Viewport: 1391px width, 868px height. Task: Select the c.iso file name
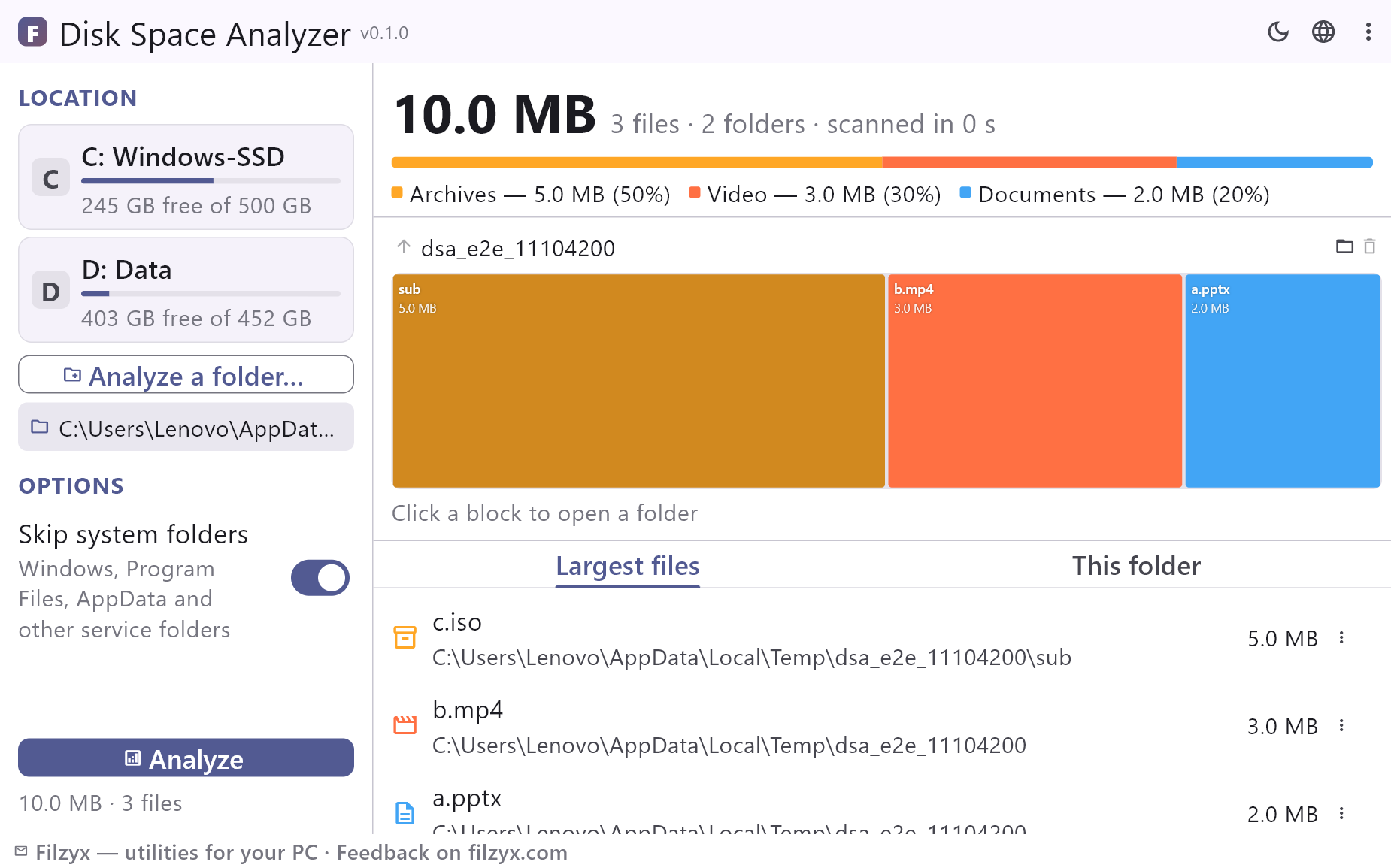pyautogui.click(x=457, y=622)
